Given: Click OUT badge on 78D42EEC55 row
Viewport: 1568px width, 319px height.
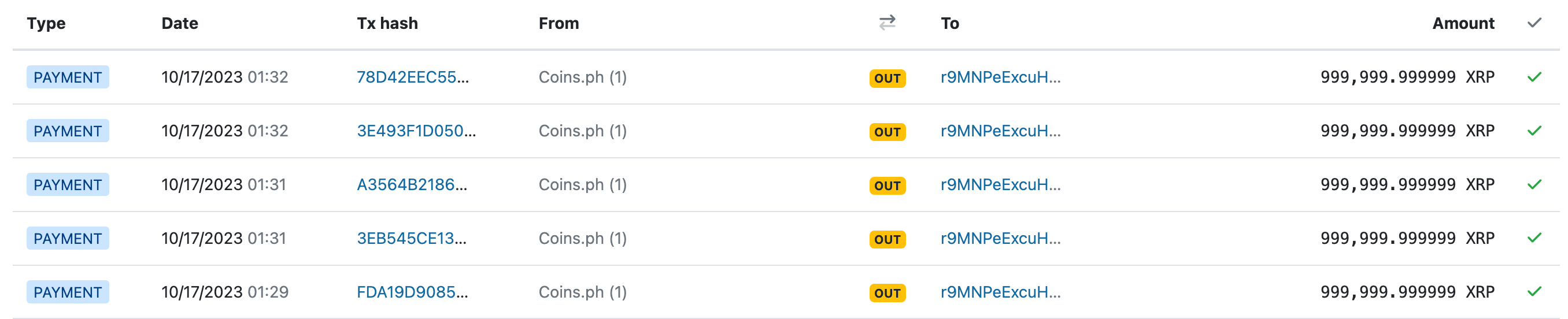Looking at the screenshot, I should tap(887, 78).
